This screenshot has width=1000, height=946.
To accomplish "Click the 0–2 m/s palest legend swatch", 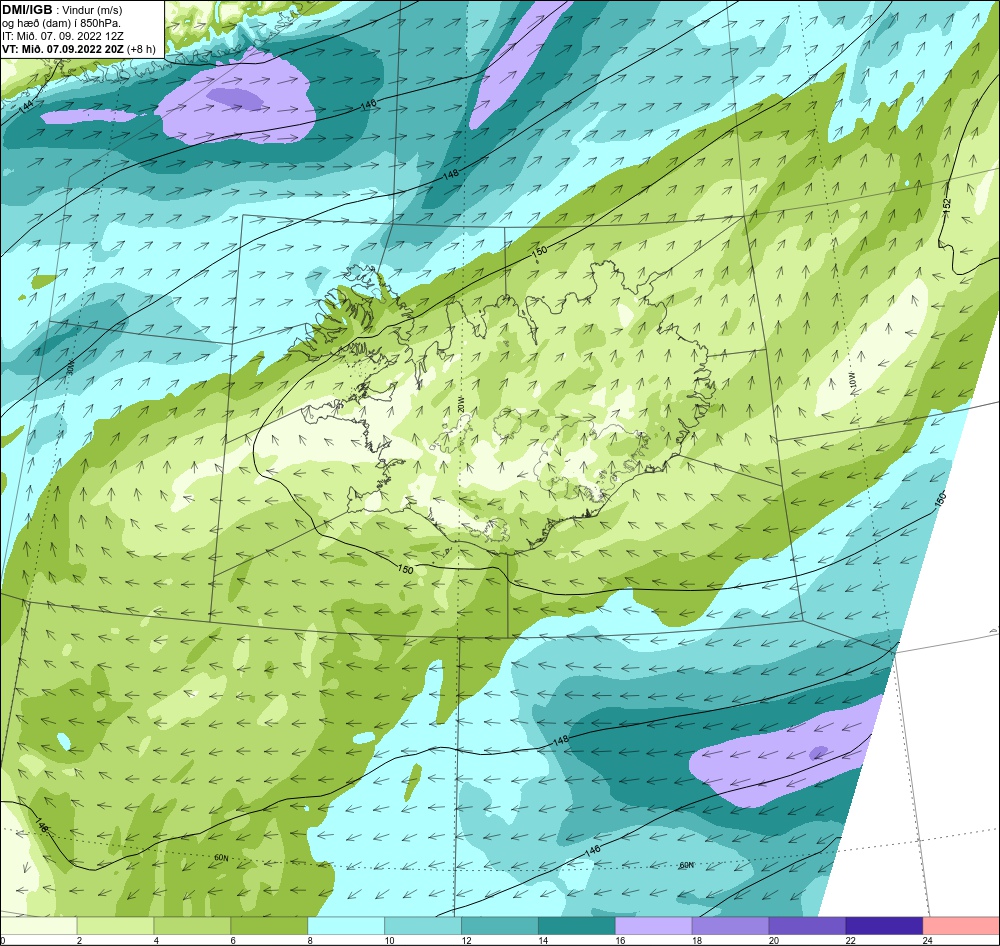I will click(x=38, y=926).
